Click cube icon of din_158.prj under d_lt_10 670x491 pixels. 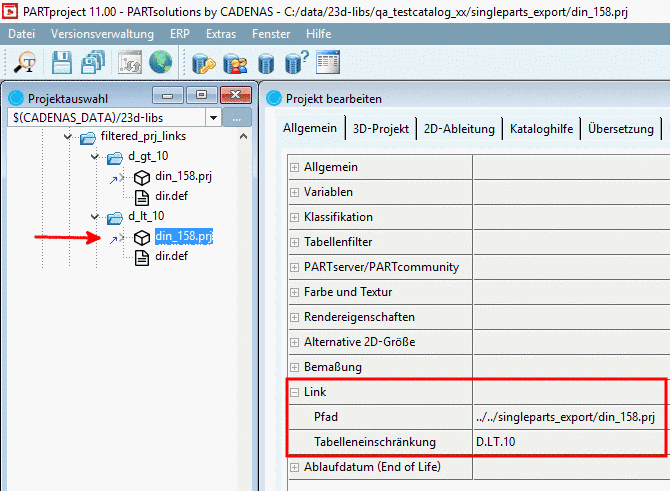click(x=142, y=238)
